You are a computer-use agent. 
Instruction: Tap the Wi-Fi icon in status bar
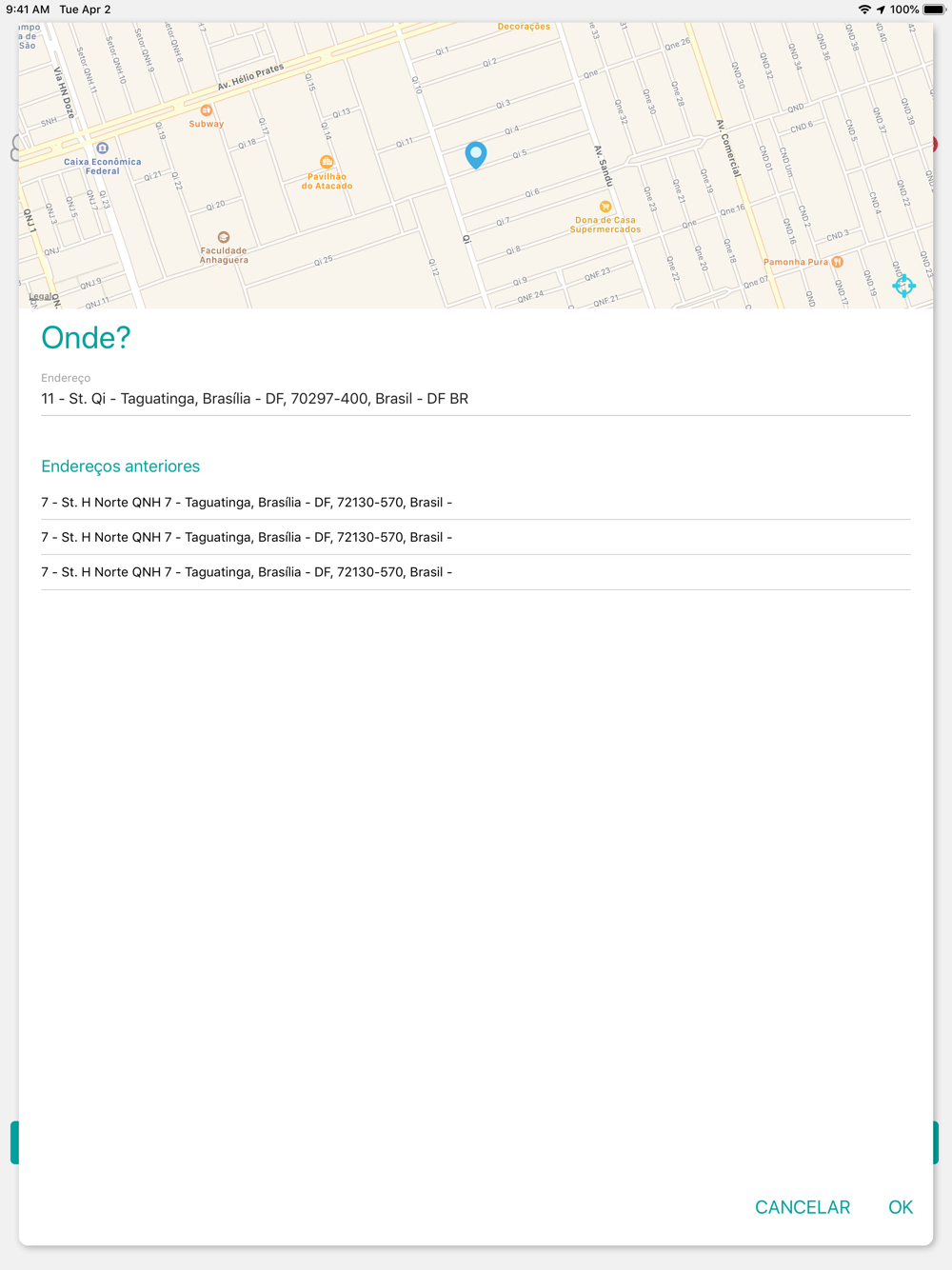coord(864,10)
